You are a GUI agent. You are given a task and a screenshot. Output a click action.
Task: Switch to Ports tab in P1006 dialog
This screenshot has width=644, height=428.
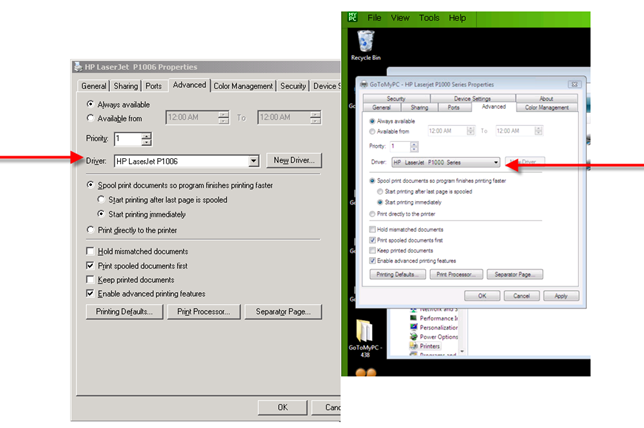[x=154, y=86]
